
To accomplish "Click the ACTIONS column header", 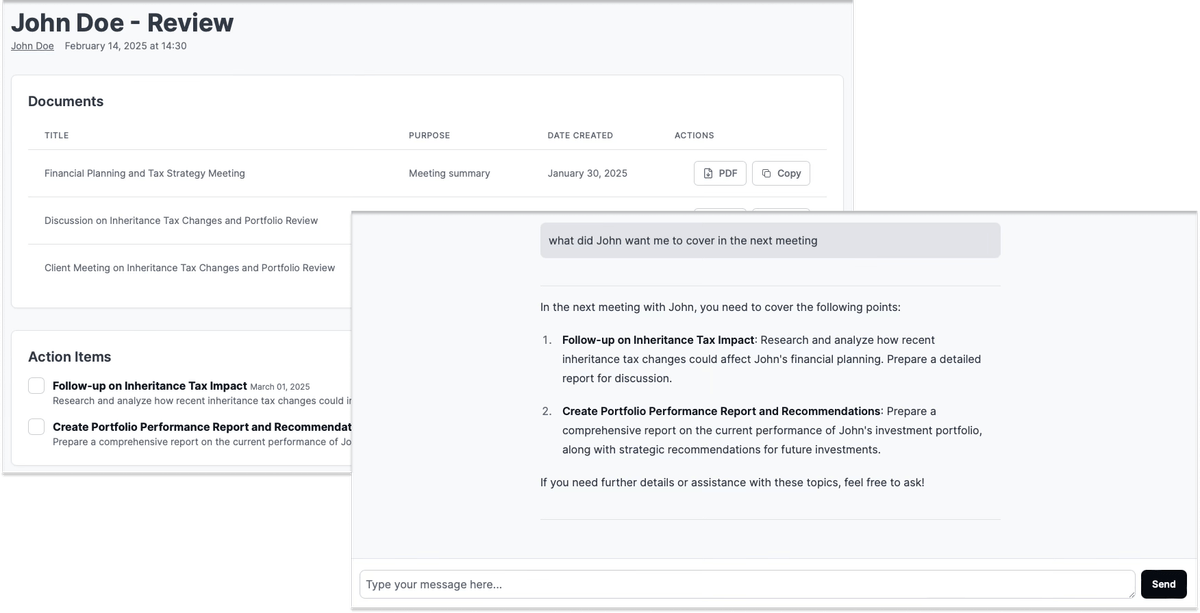I will (x=694, y=135).
